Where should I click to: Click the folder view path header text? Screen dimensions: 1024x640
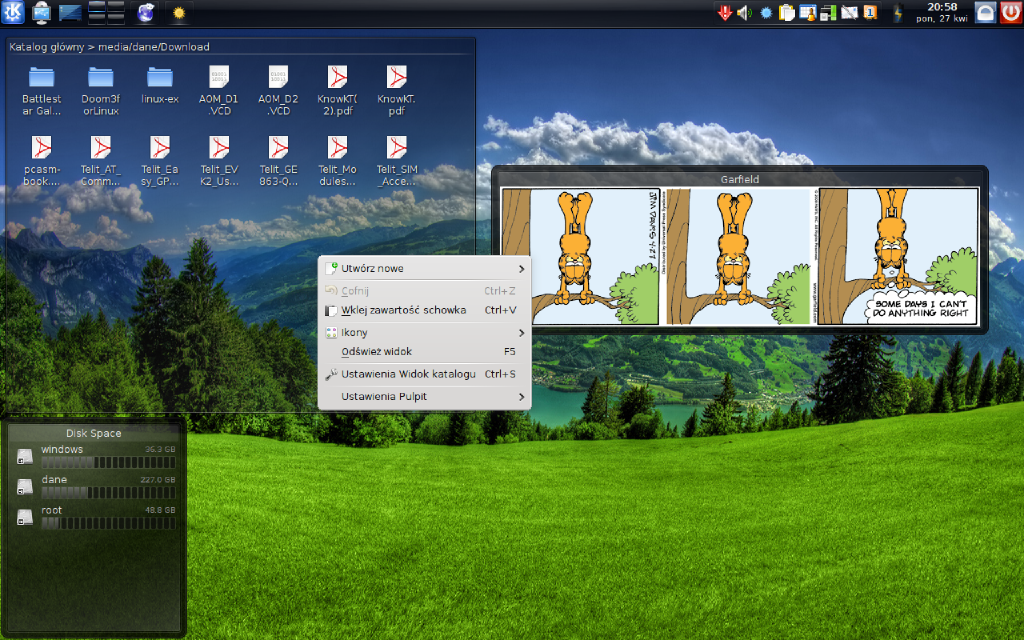tap(109, 47)
